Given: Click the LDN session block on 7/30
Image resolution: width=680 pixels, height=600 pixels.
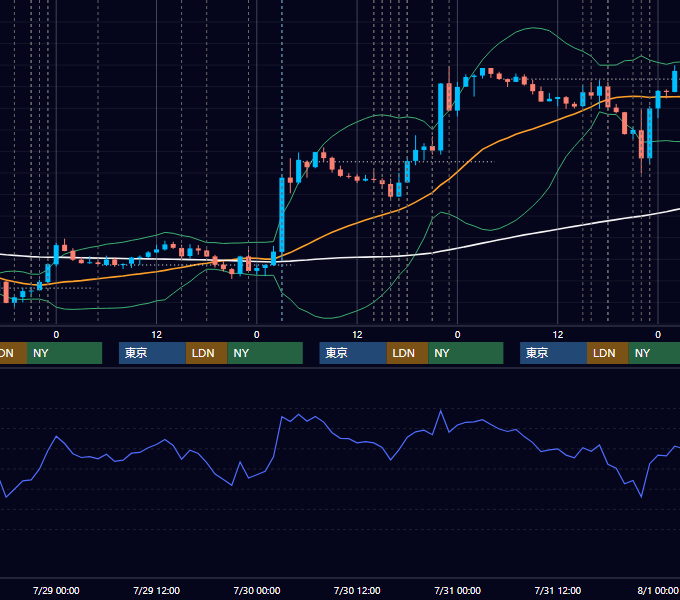Looking at the screenshot, I should 407,353.
